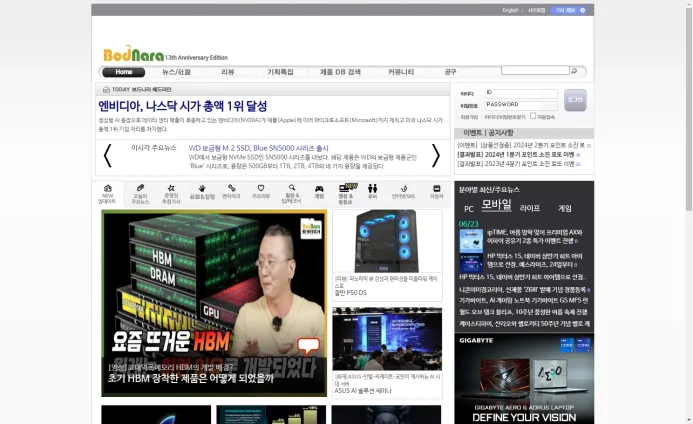Screen dimensions: 693x424
Task: Show next news with right arrow
Action: point(436,156)
